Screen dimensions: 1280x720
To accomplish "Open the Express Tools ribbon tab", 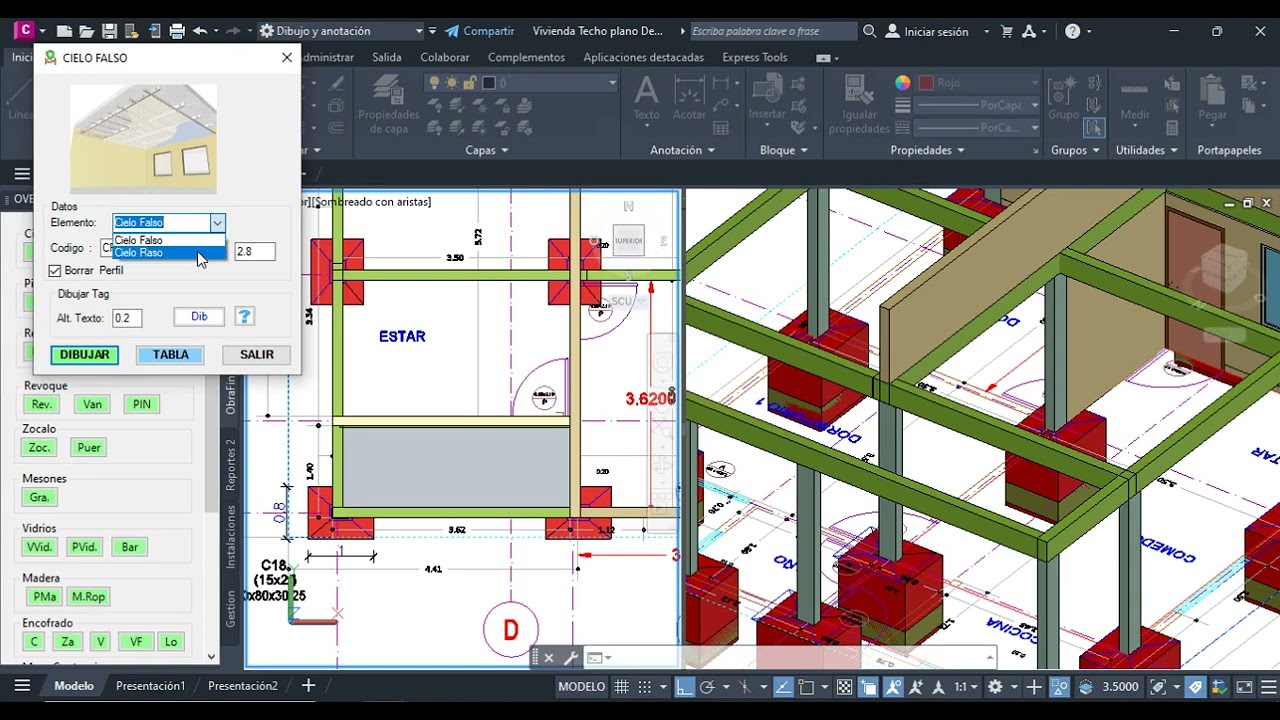I will pyautogui.click(x=755, y=57).
